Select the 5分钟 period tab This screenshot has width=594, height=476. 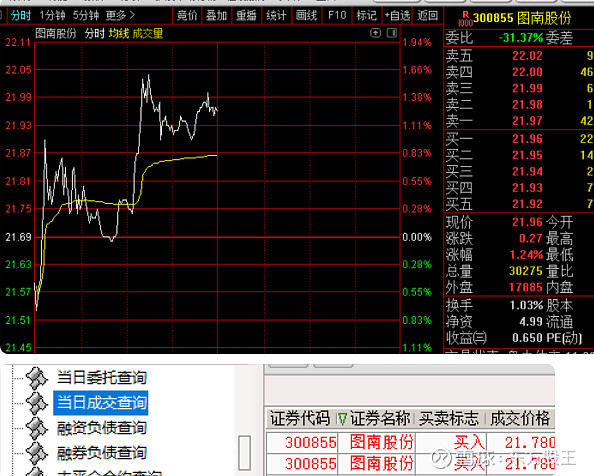(86, 16)
